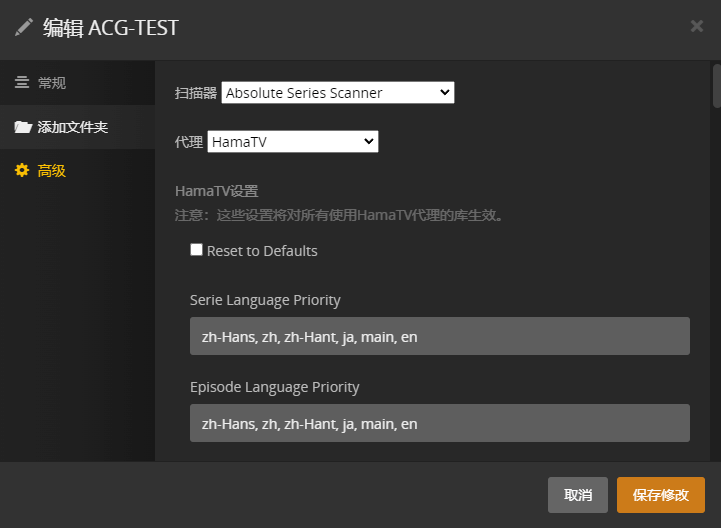
Task: Focus the Episode Language Priority field
Action: pyautogui.click(x=439, y=424)
